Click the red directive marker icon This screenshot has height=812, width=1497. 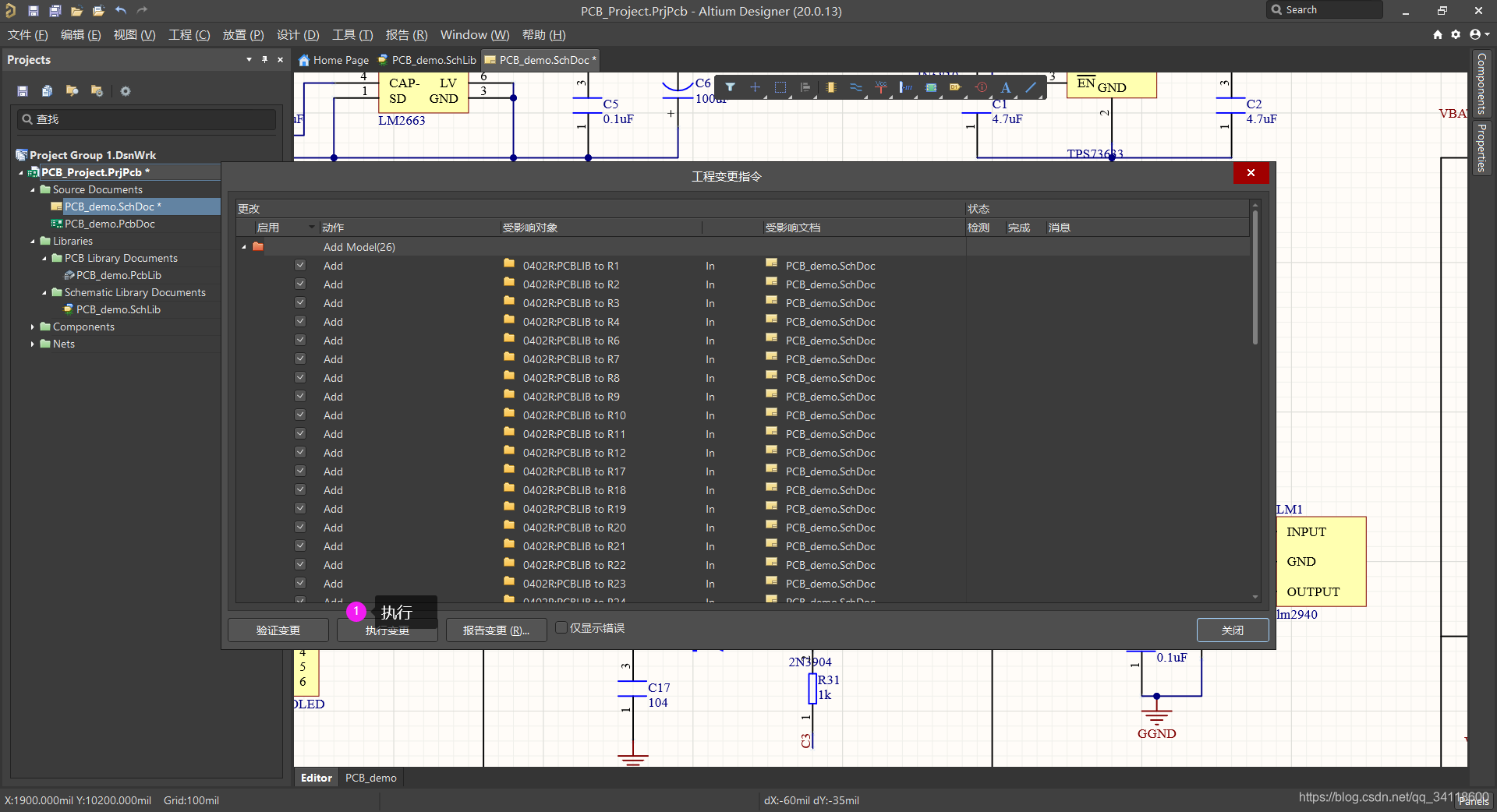[x=982, y=87]
